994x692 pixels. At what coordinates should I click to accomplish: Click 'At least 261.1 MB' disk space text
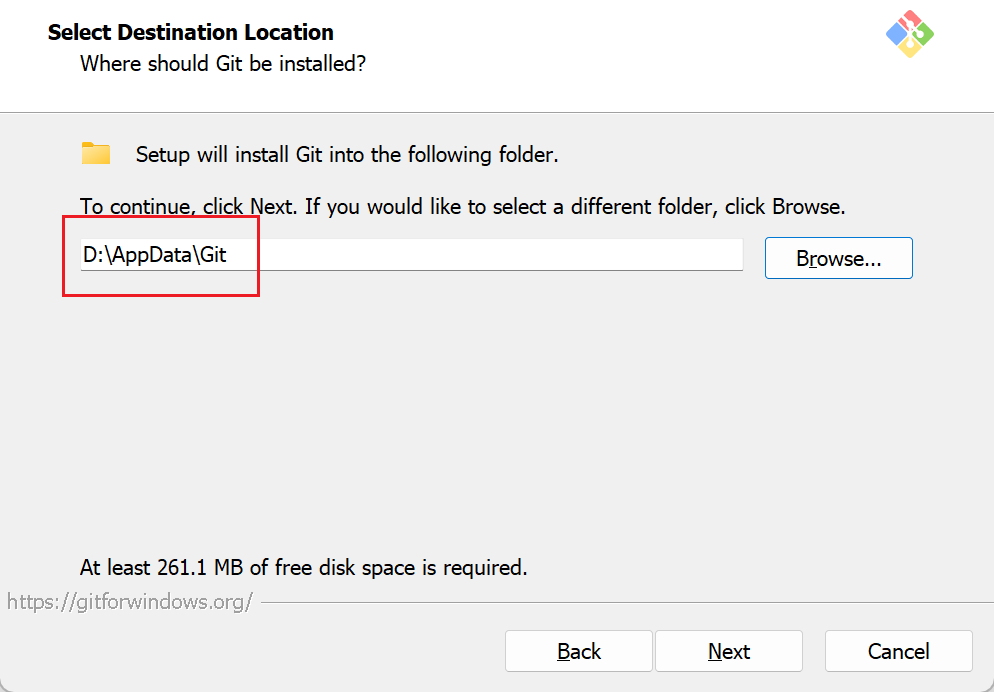304,567
